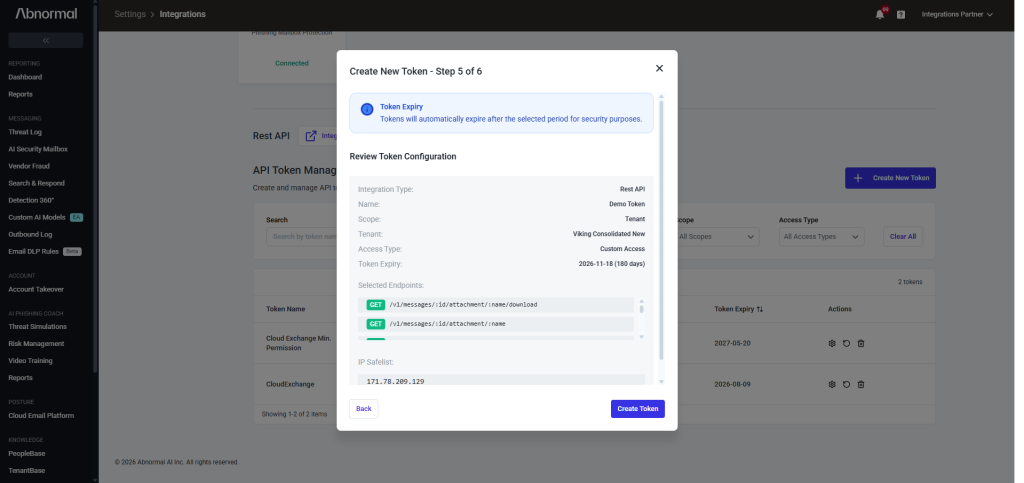Click the Token Name column header
Image resolution: width=1024 pixels, height=483 pixels.
pyautogui.click(x=285, y=309)
